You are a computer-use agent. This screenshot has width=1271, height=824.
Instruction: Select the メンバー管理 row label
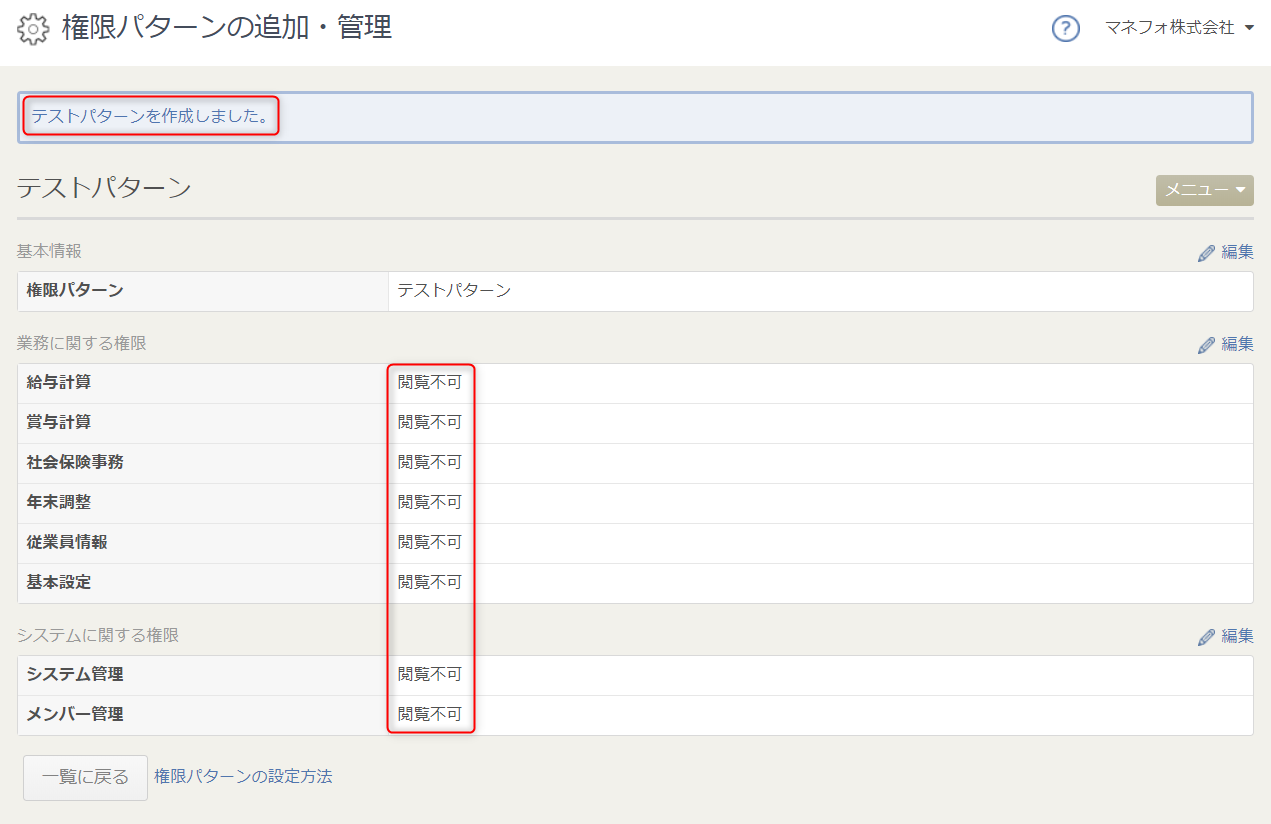point(75,714)
